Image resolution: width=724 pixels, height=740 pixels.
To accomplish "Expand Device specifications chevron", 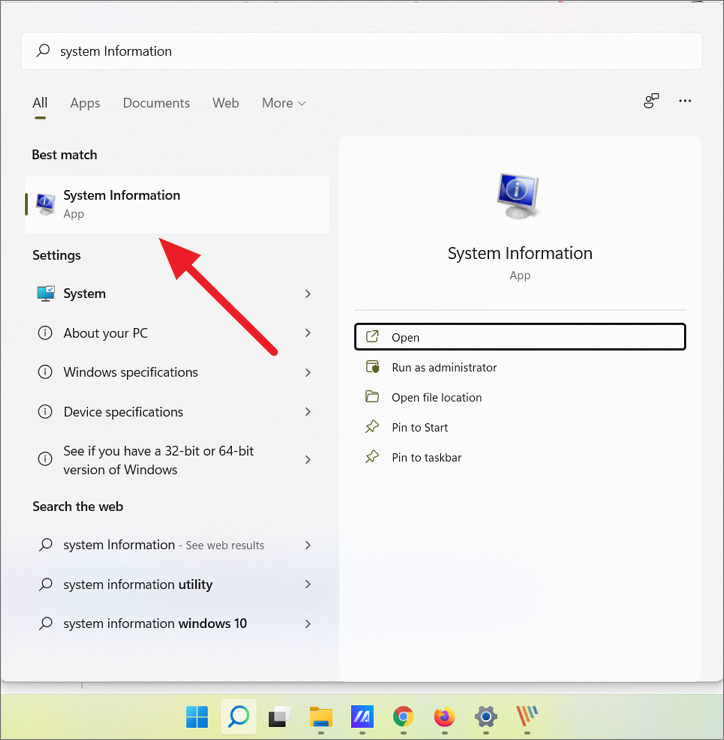I will [x=308, y=412].
